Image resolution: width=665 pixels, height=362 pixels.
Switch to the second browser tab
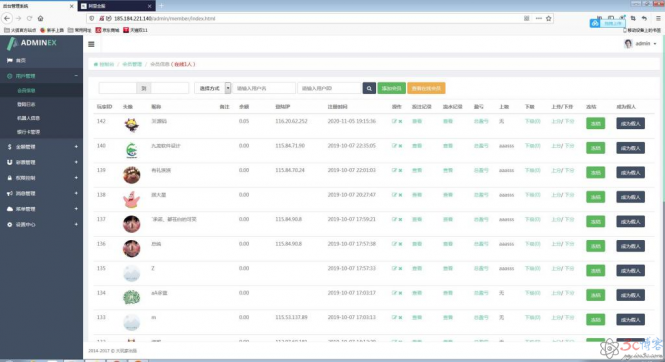coord(116,6)
